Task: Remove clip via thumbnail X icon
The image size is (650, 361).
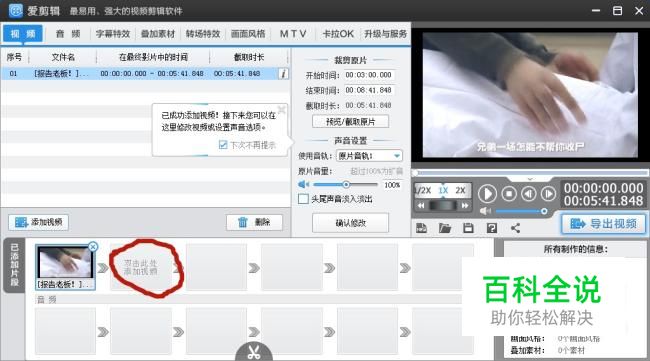Action: click(93, 247)
